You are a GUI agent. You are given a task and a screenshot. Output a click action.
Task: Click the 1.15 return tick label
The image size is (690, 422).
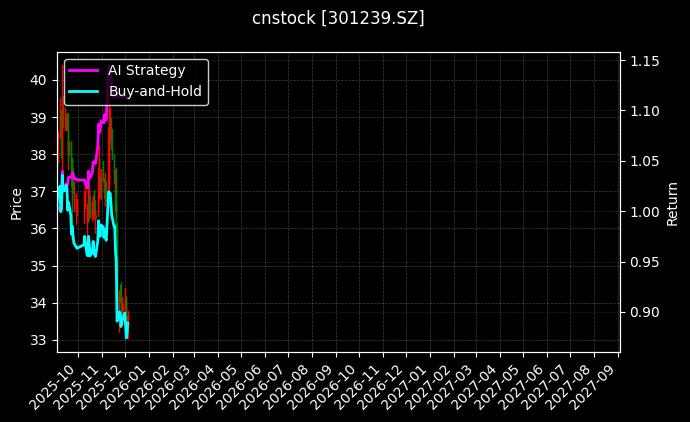click(x=643, y=62)
